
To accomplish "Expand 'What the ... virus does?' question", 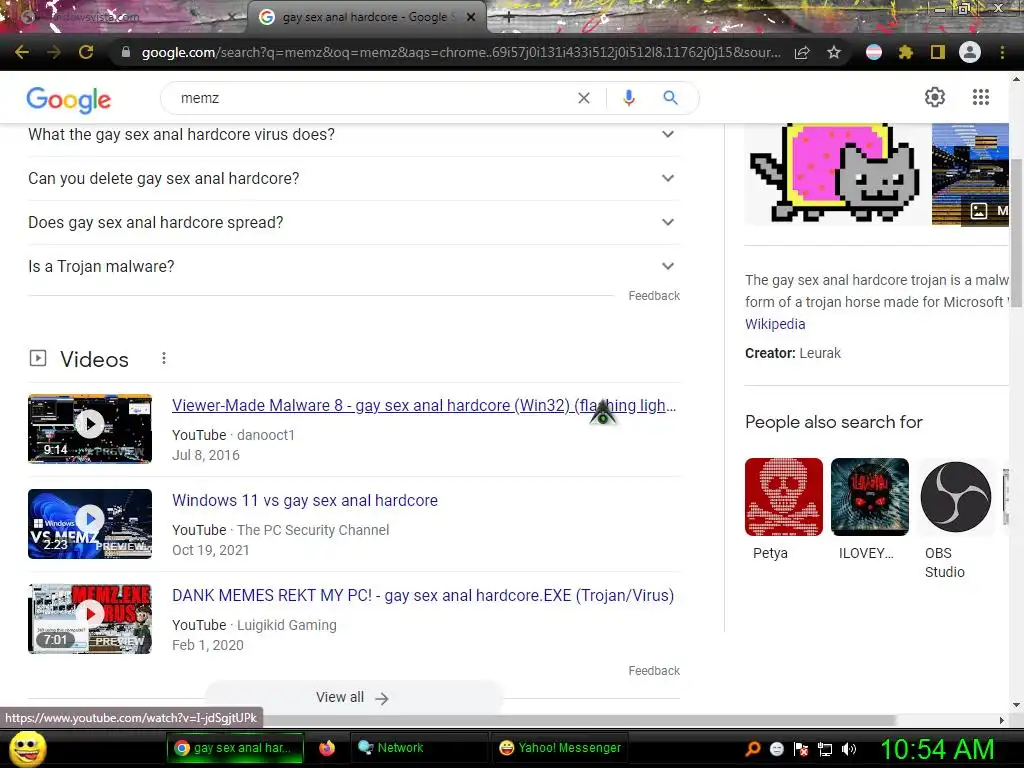I will click(354, 135).
